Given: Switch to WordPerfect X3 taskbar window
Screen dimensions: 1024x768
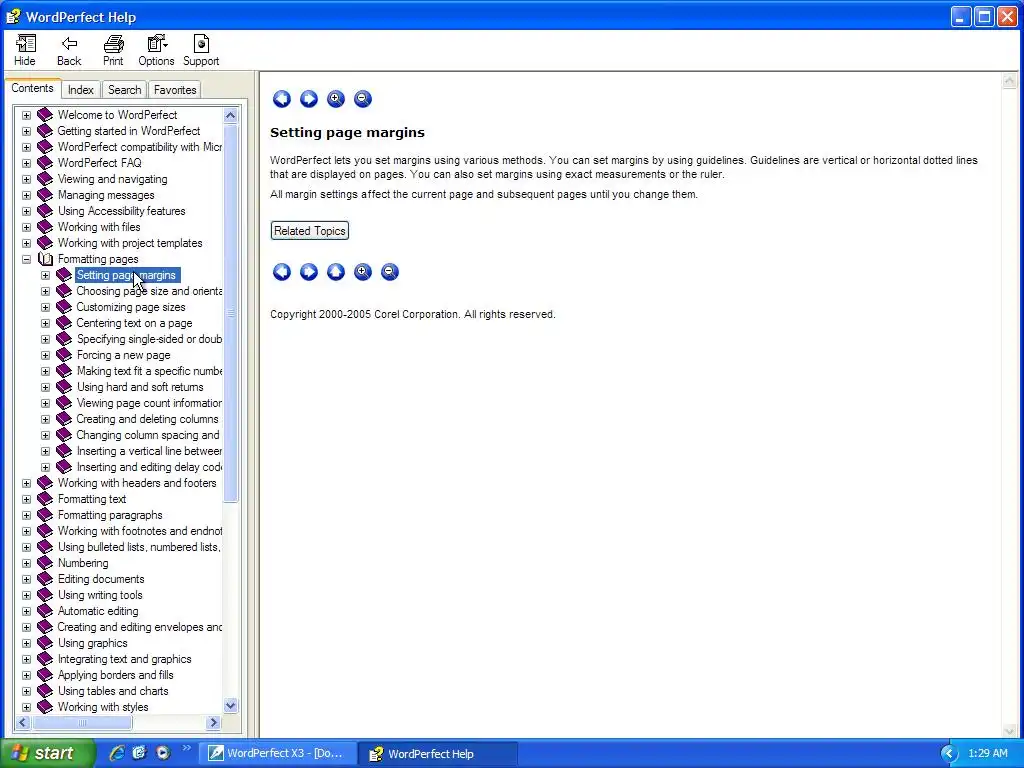Looking at the screenshot, I should [x=279, y=754].
